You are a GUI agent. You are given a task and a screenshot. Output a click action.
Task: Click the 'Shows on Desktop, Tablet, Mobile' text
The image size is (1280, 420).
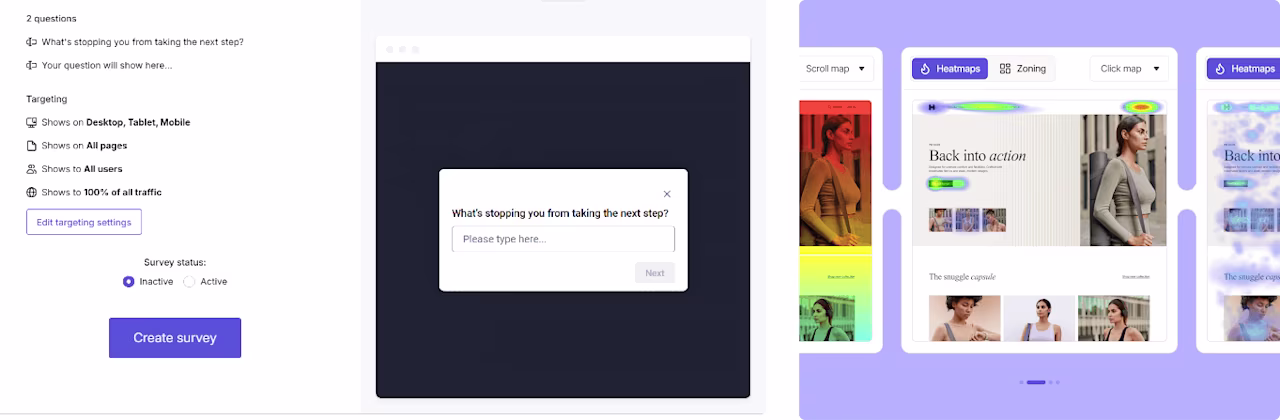point(116,122)
